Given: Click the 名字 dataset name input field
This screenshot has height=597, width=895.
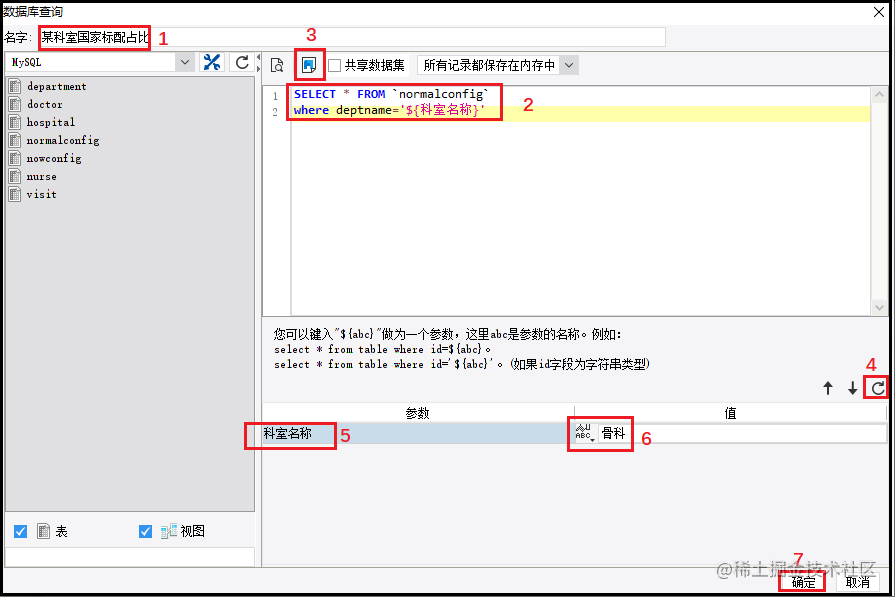Looking at the screenshot, I should point(352,38).
